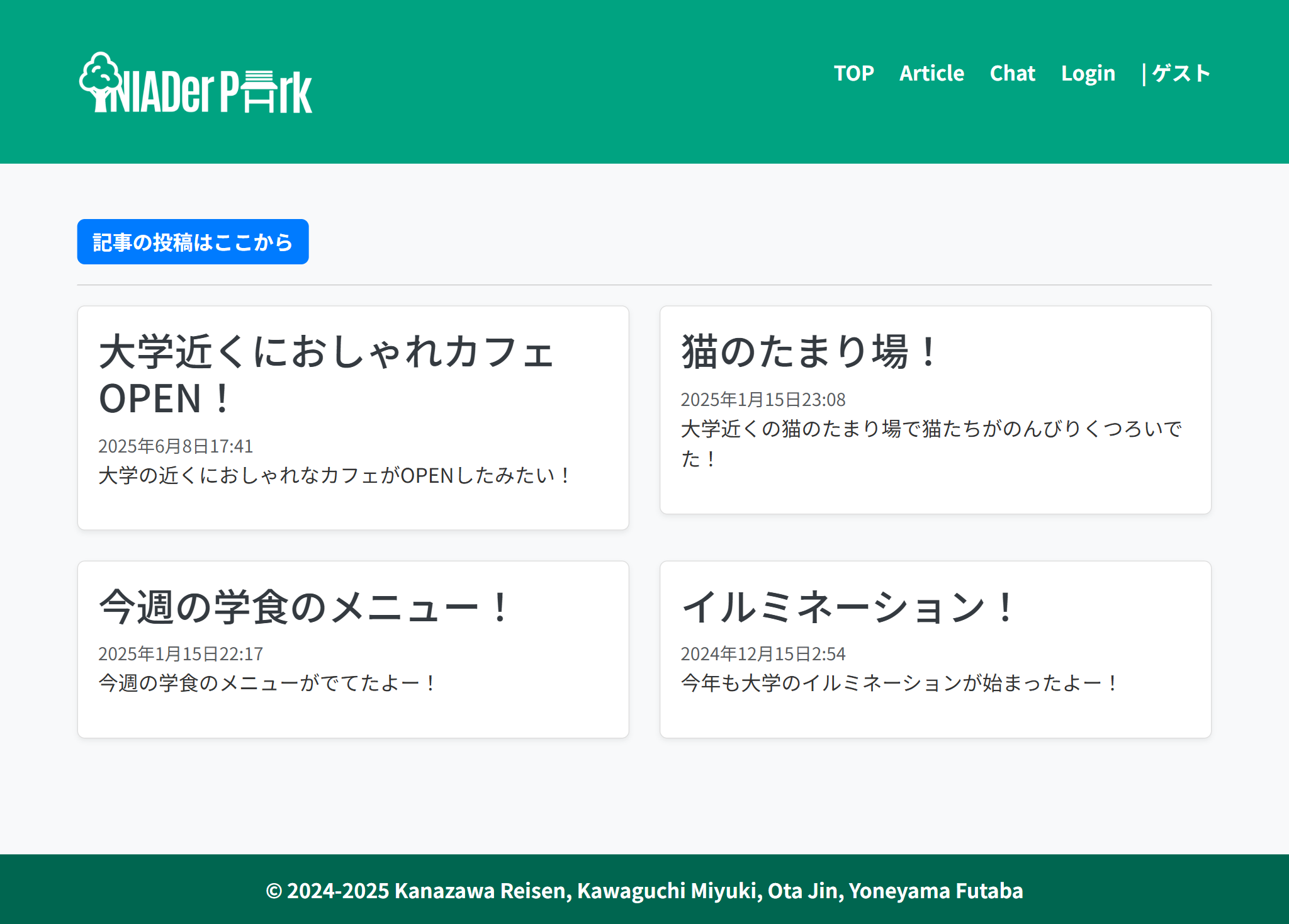
Task: Click the 記事の投稿はここから button
Action: click(x=193, y=242)
